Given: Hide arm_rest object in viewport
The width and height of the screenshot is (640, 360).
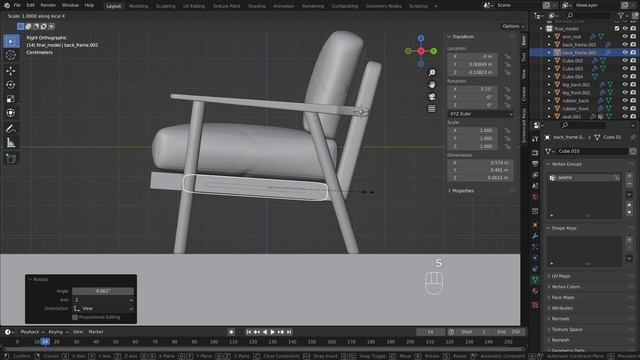Looking at the screenshot, I should click(x=624, y=36).
